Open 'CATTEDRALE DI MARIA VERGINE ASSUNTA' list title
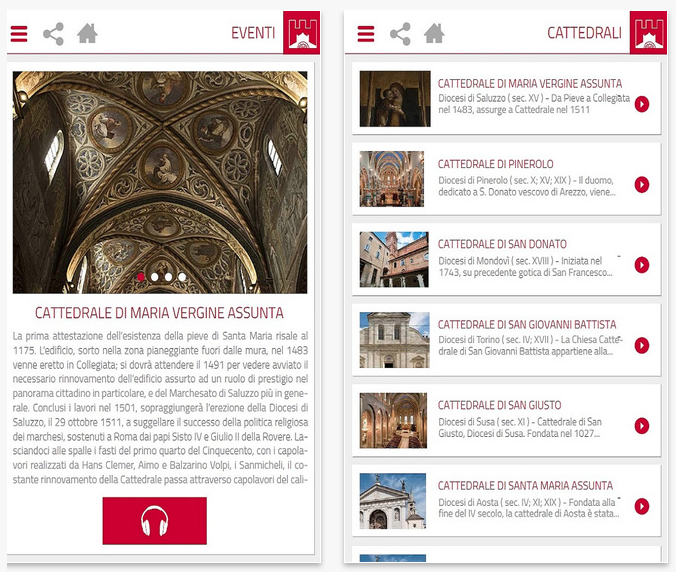This screenshot has height=572, width=676. (x=530, y=83)
